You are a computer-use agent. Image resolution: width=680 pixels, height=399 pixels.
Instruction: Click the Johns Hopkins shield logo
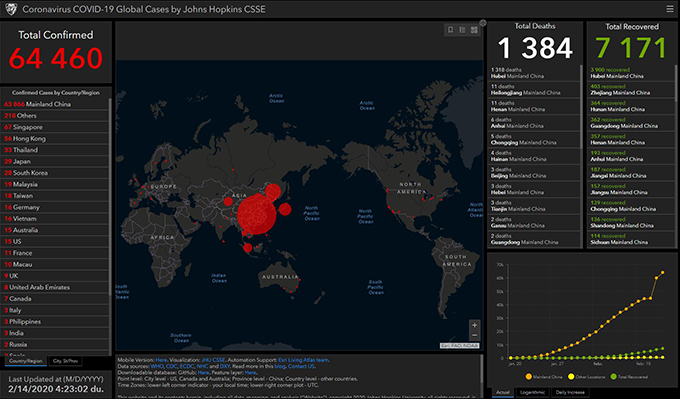pyautogui.click(x=10, y=9)
